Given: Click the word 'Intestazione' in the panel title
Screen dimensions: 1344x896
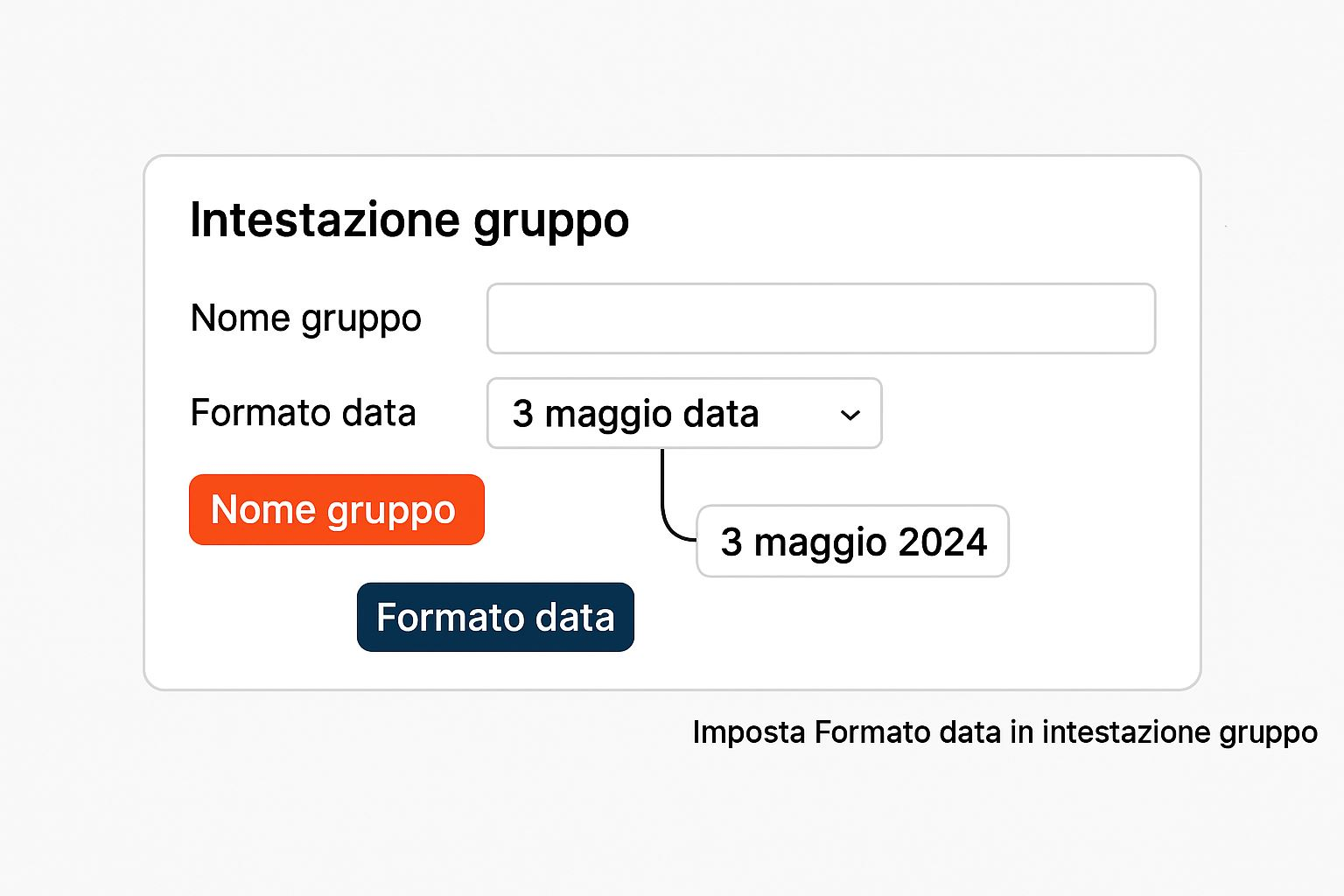Looking at the screenshot, I should click(x=325, y=220).
